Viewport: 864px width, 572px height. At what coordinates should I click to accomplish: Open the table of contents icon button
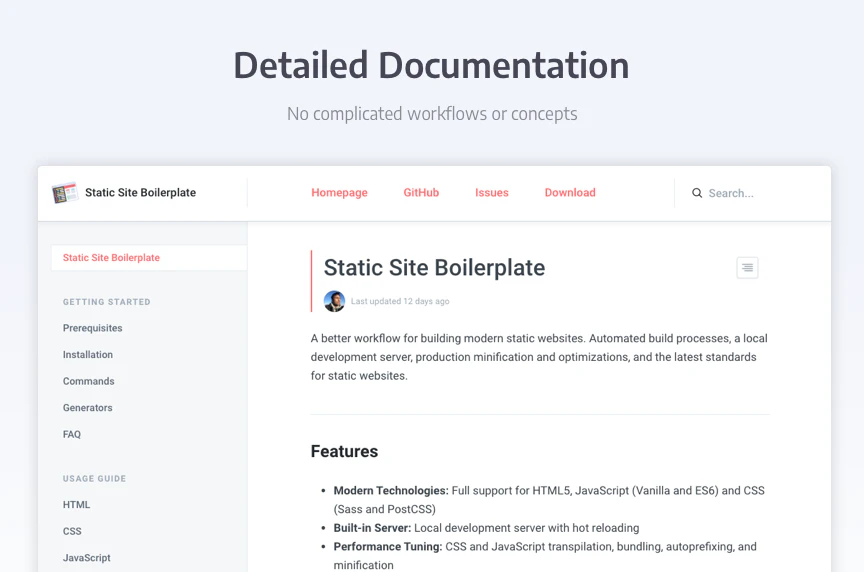[747, 268]
